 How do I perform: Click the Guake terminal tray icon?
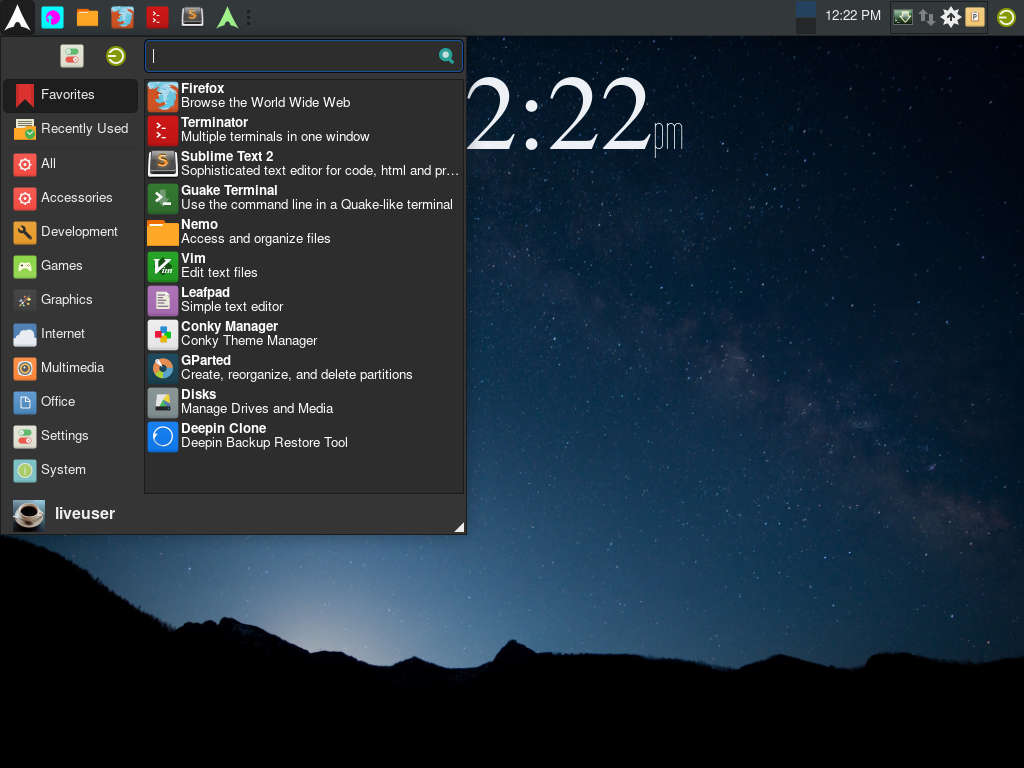903,17
